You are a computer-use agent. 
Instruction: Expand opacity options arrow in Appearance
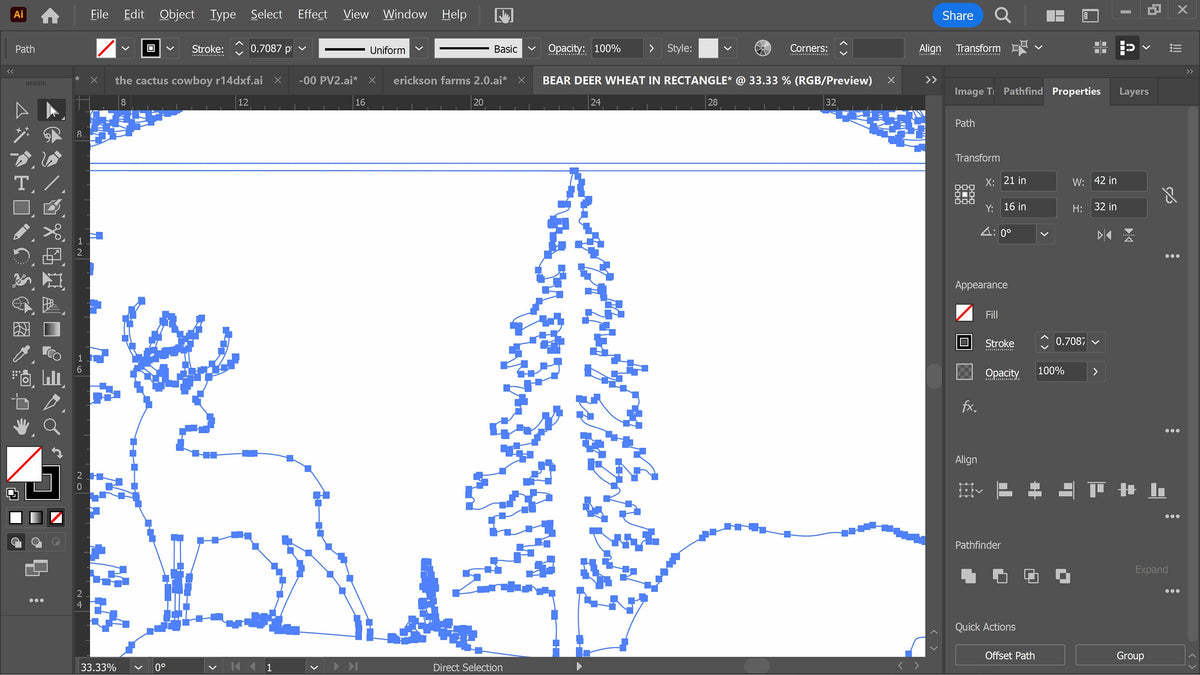click(1095, 371)
